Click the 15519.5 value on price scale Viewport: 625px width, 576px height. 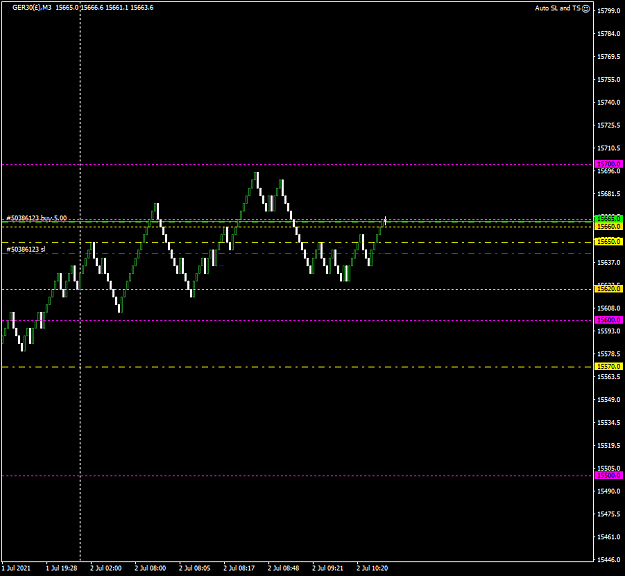[608, 446]
